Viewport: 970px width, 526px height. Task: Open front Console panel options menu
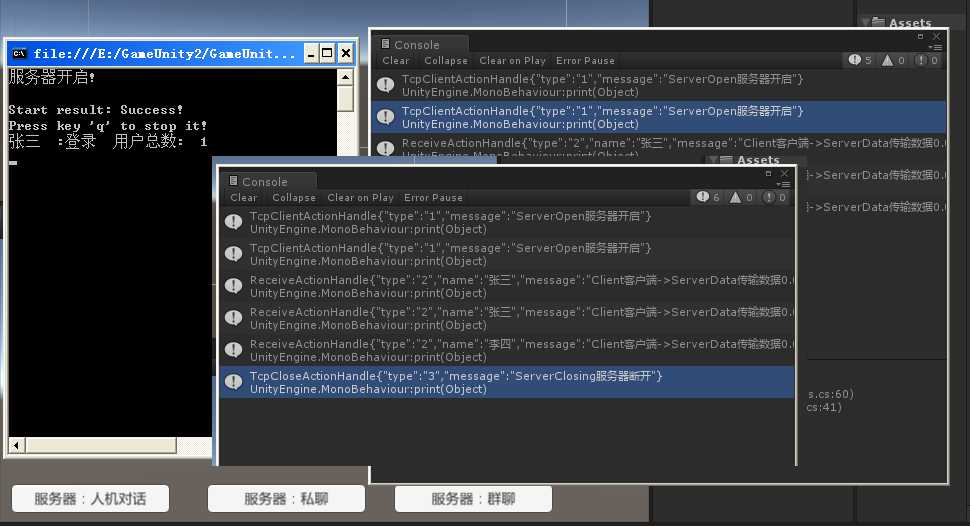[783, 184]
